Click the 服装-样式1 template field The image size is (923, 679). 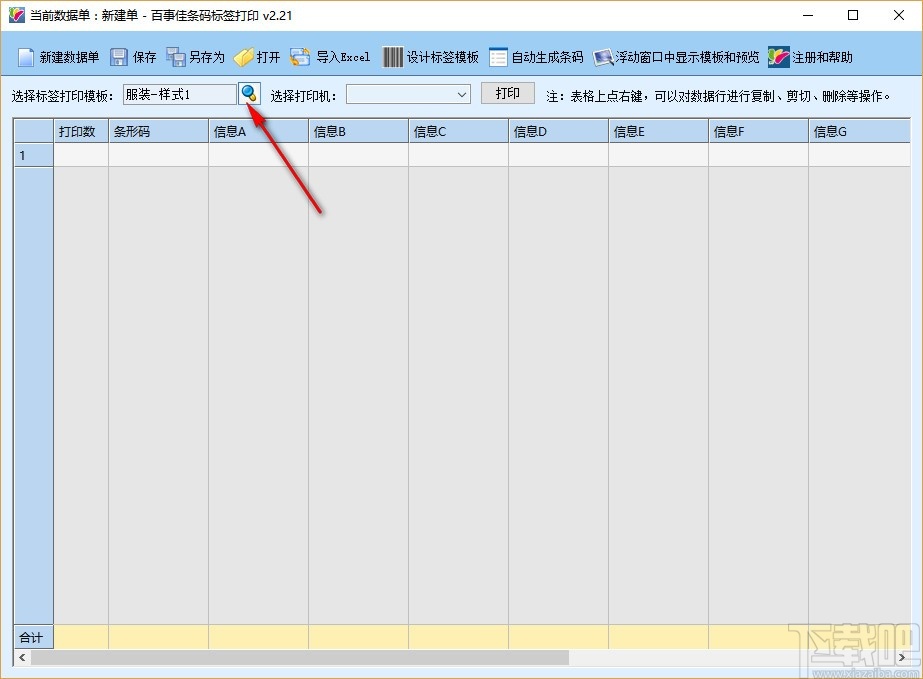180,94
